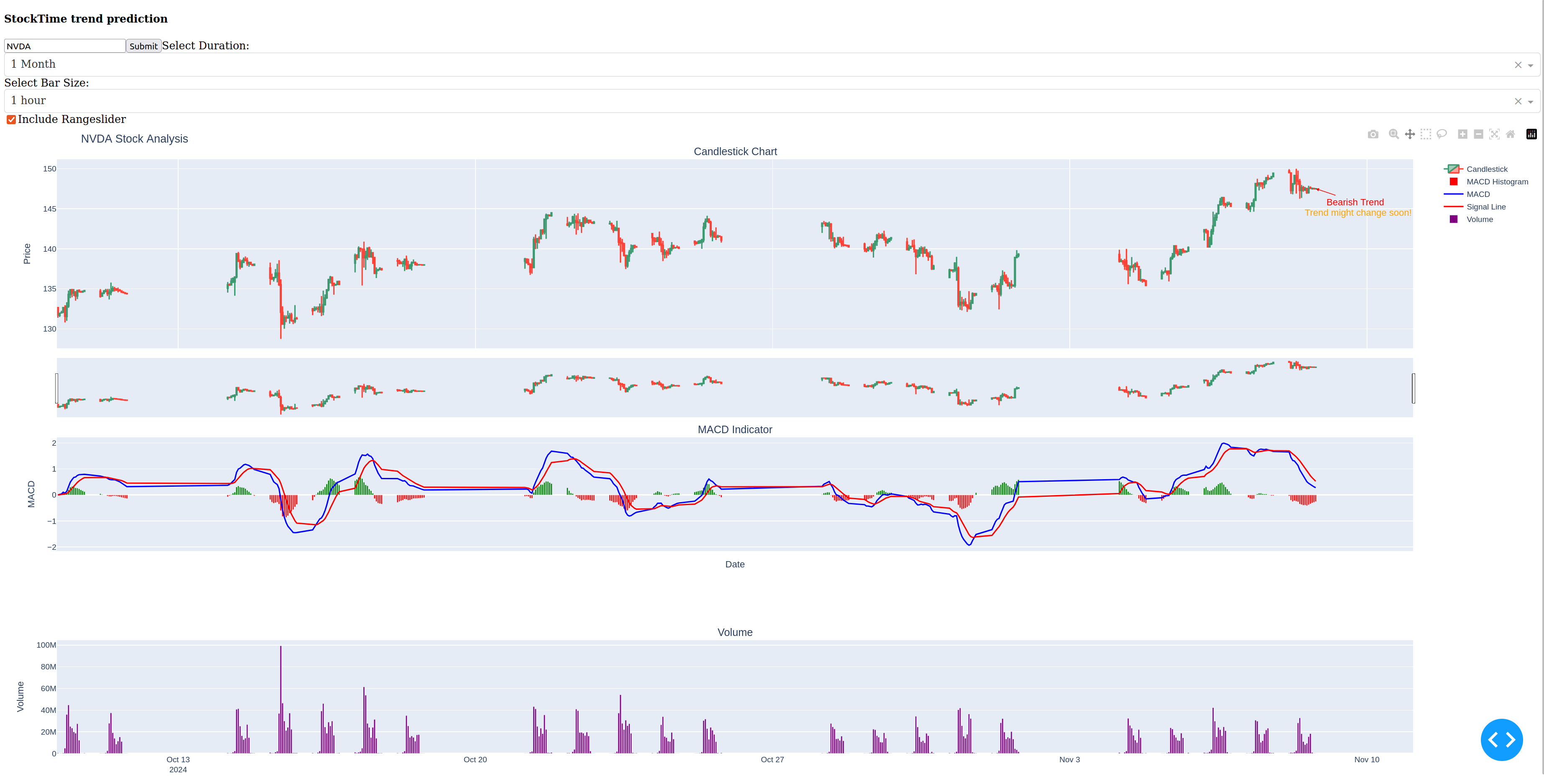Screen dimensions: 1544x784
Task: Open the Plotly logo link icon
Action: (x=1531, y=134)
